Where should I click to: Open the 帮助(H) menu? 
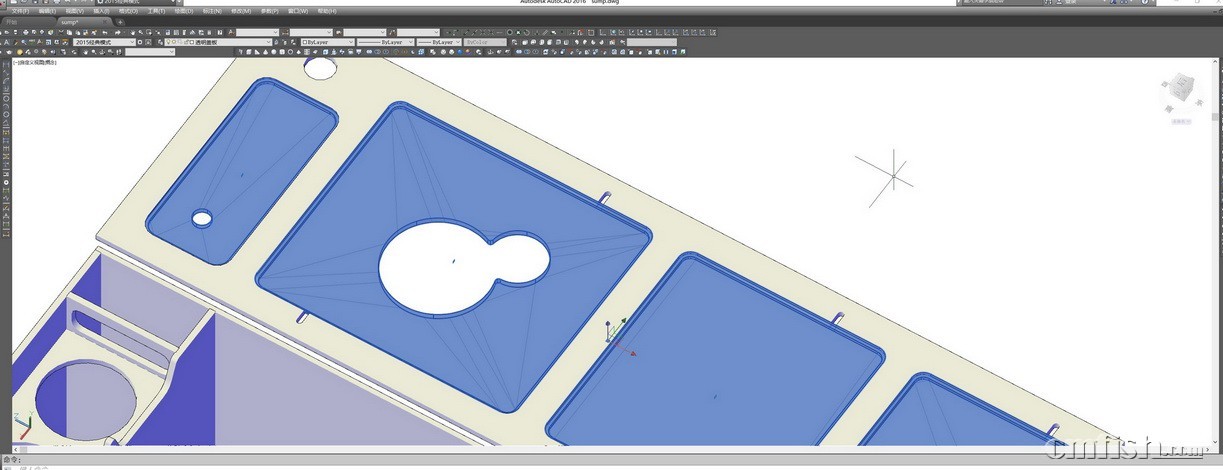[x=326, y=11]
